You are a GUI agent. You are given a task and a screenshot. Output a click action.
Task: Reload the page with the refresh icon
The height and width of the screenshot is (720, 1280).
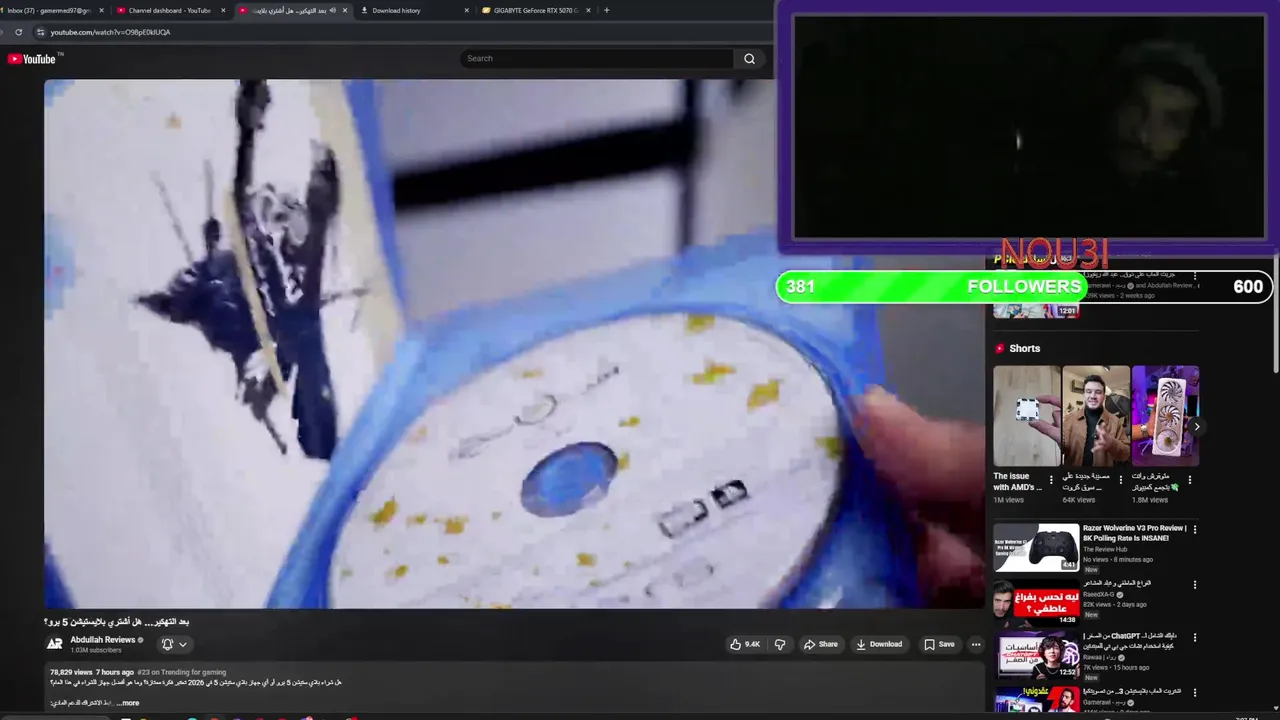(x=18, y=32)
